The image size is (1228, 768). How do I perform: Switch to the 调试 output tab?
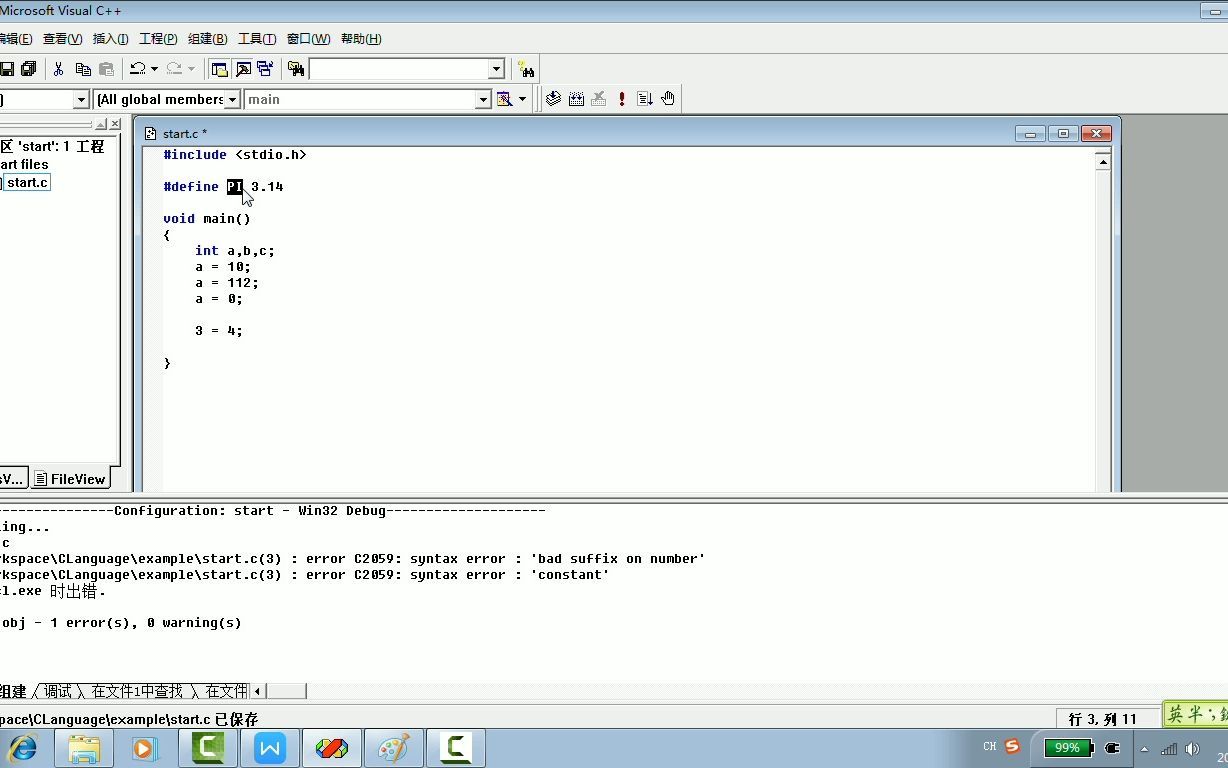[57, 691]
